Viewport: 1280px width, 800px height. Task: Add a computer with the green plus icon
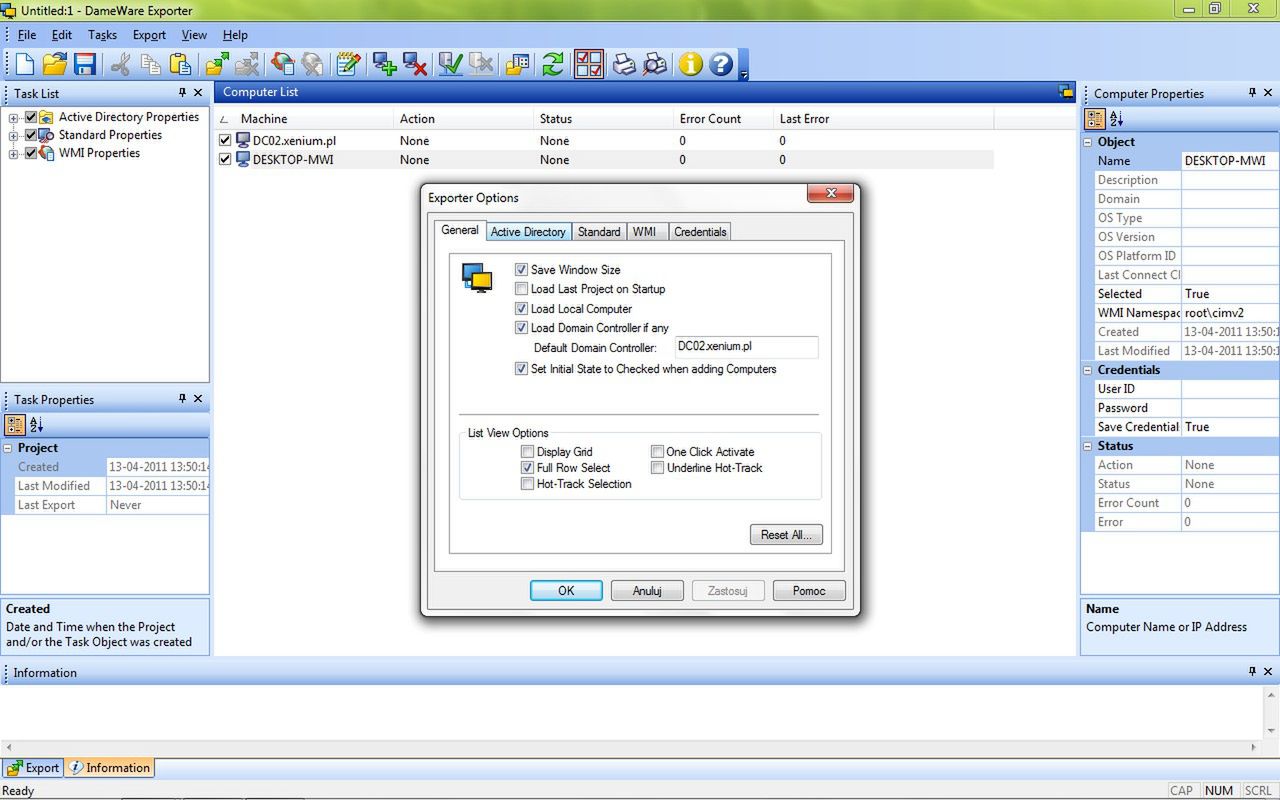pyautogui.click(x=385, y=64)
